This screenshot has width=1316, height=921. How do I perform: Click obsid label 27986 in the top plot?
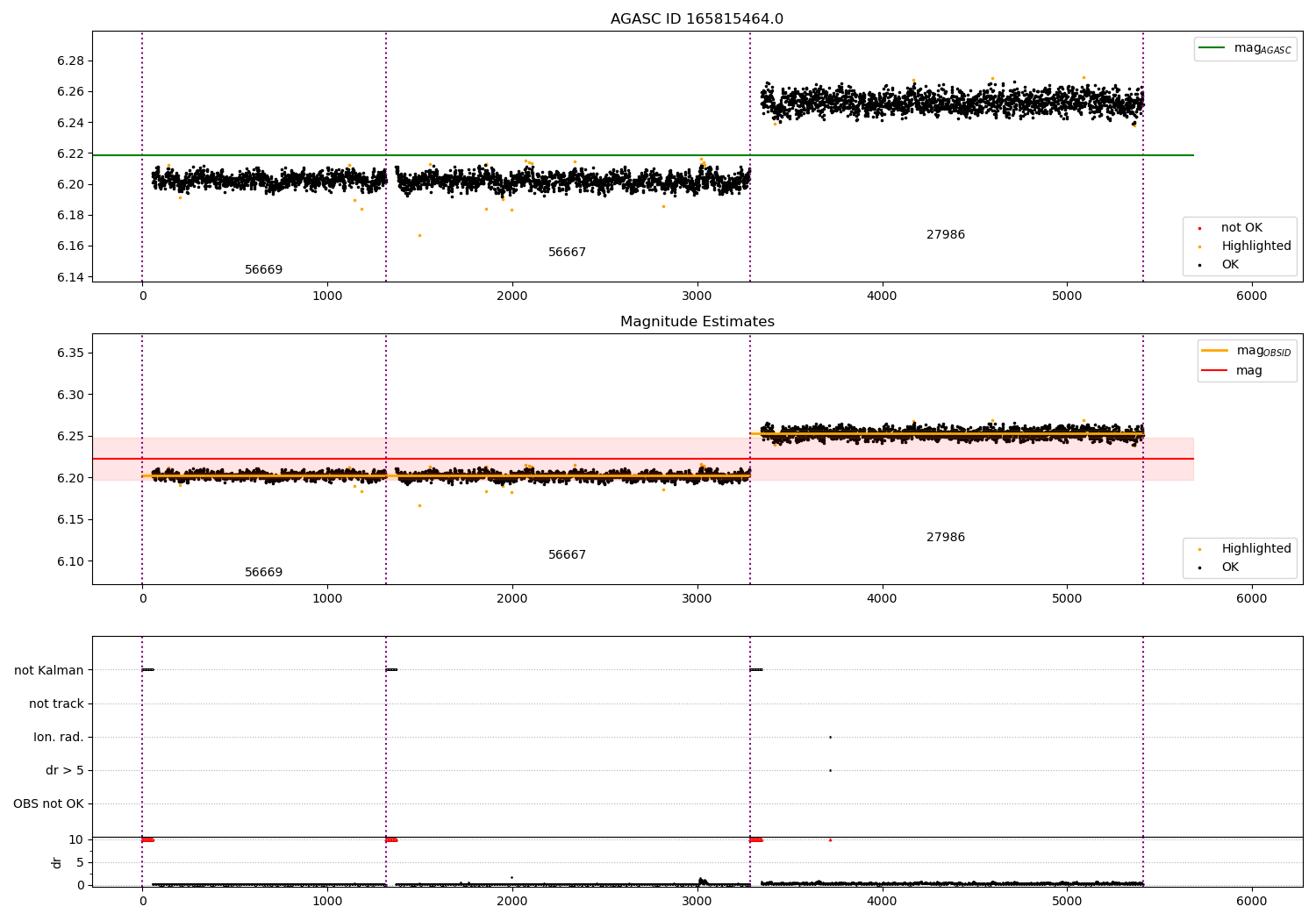click(946, 235)
